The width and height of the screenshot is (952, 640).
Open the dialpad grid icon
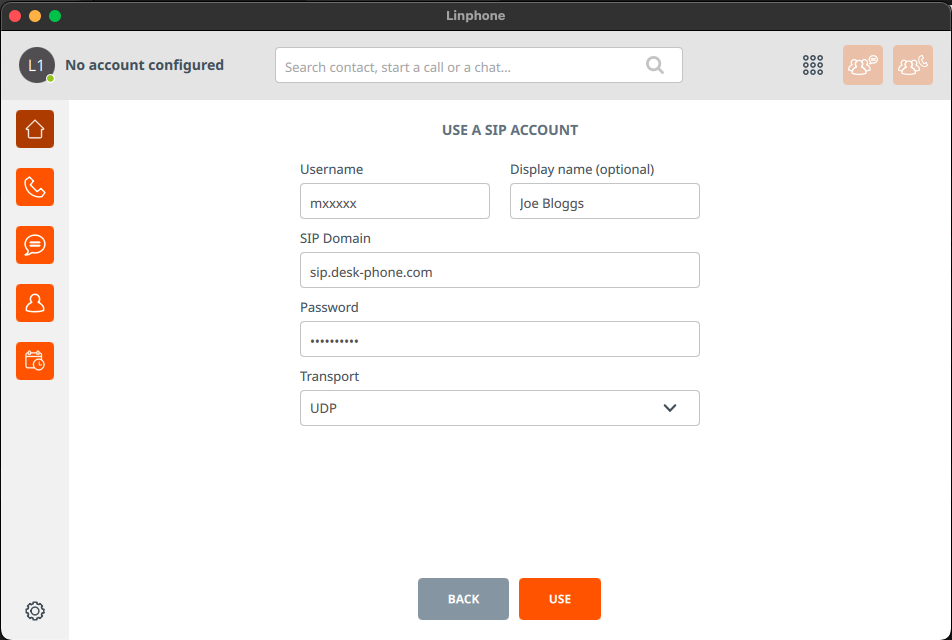pyautogui.click(x=813, y=65)
